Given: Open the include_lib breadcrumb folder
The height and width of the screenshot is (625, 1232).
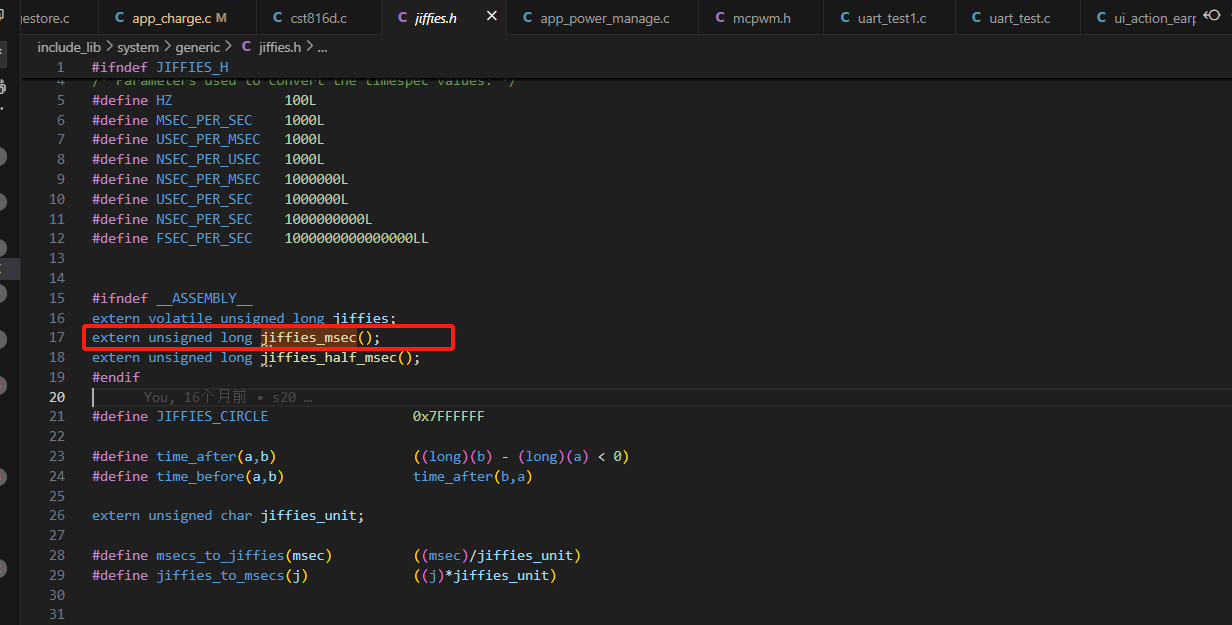Looking at the screenshot, I should point(69,47).
